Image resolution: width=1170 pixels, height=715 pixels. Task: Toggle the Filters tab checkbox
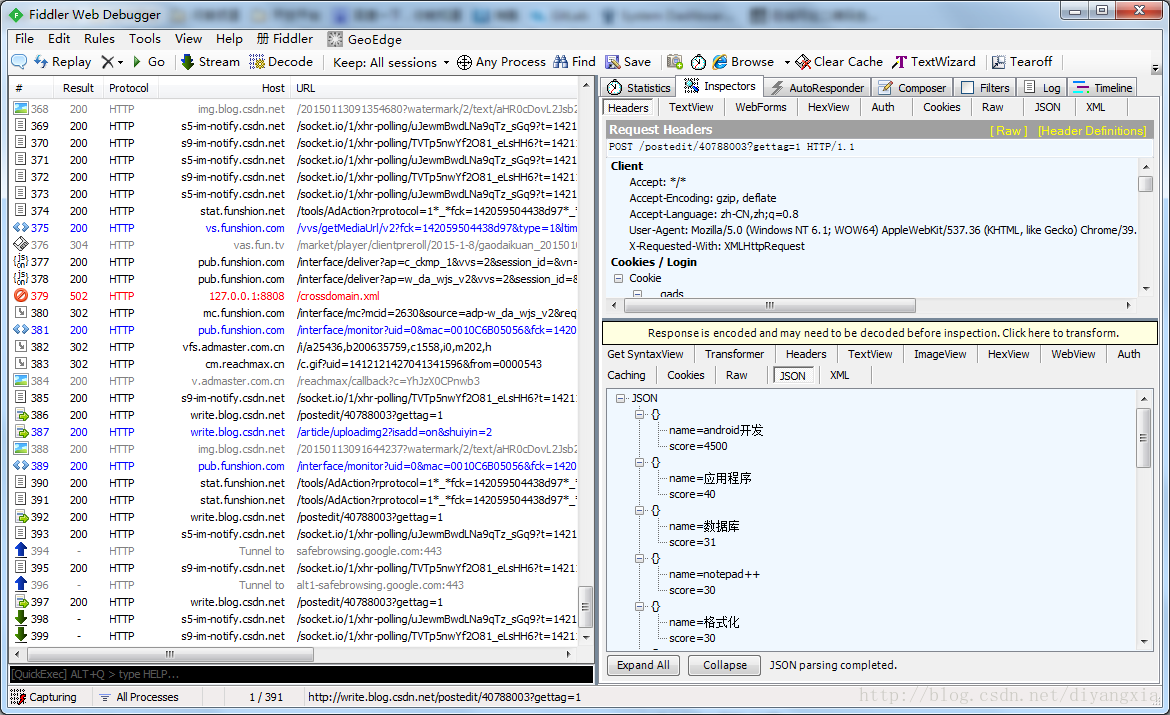(968, 87)
